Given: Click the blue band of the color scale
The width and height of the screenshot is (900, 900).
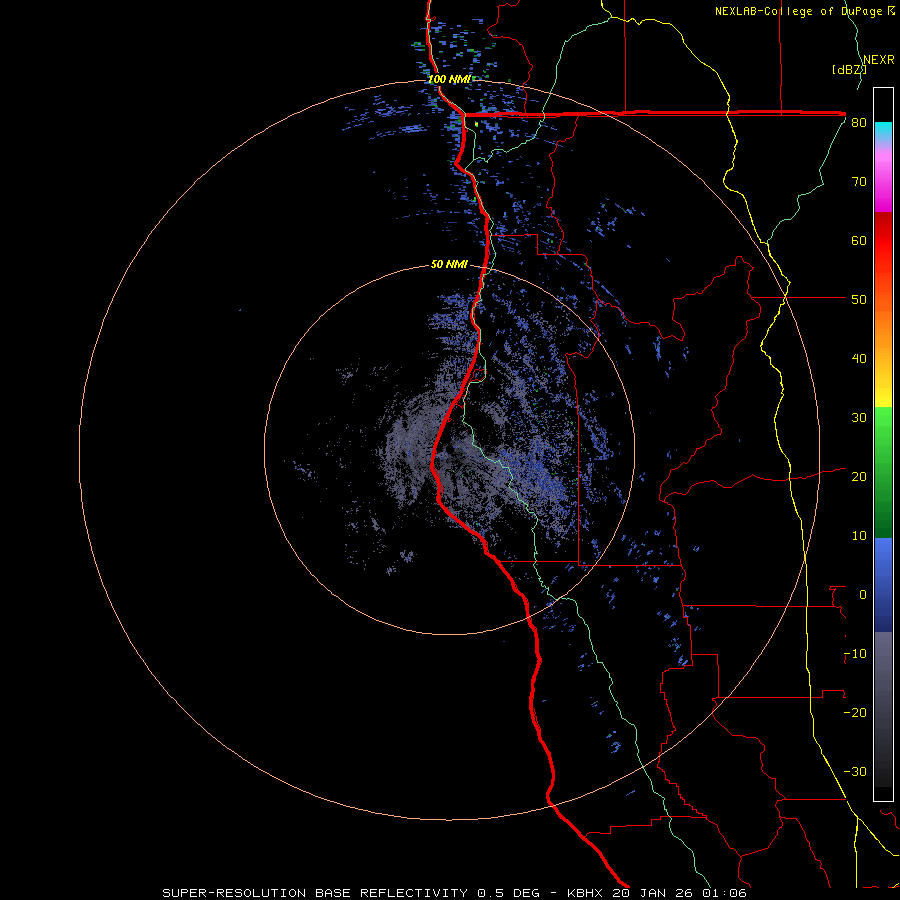Looking at the screenshot, I should [x=883, y=585].
